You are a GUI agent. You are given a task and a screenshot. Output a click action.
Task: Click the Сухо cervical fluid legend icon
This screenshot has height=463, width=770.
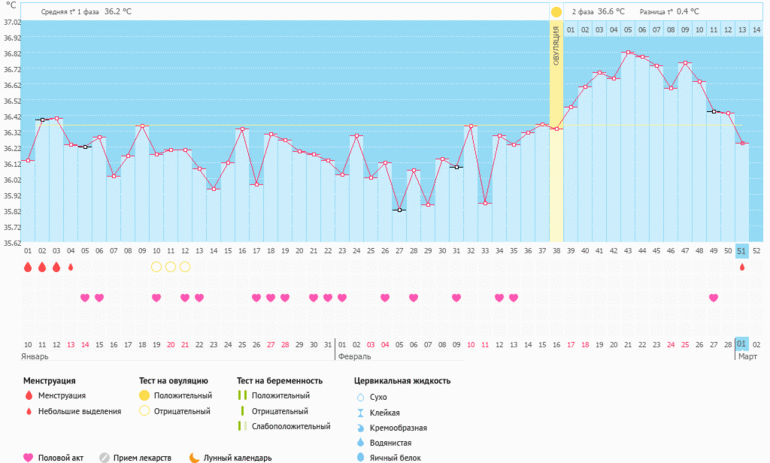pos(360,397)
